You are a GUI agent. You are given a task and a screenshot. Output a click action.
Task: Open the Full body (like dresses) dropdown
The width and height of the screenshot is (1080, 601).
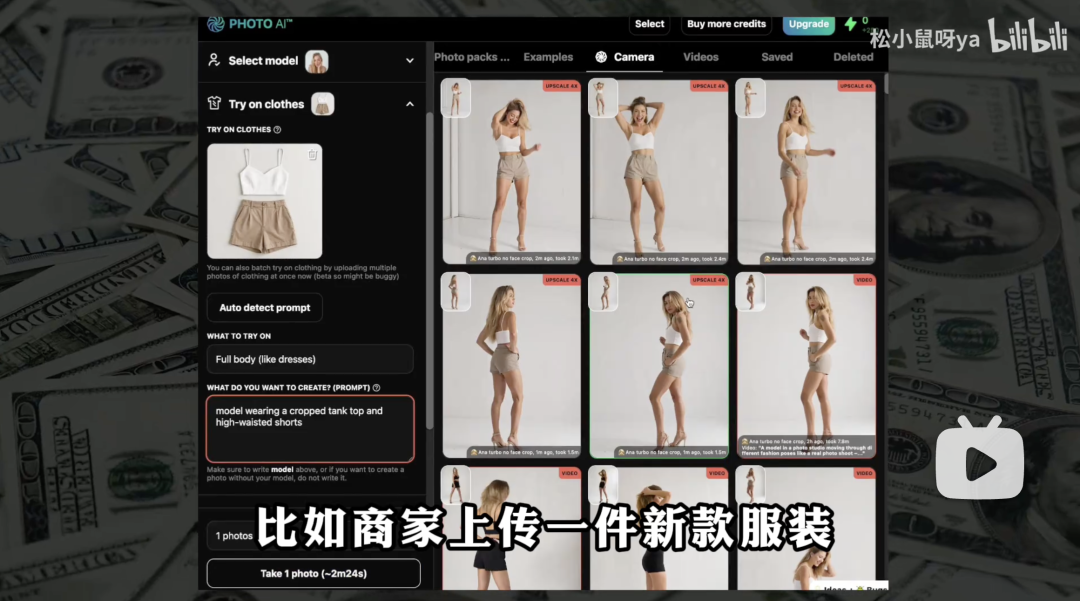tap(310, 359)
